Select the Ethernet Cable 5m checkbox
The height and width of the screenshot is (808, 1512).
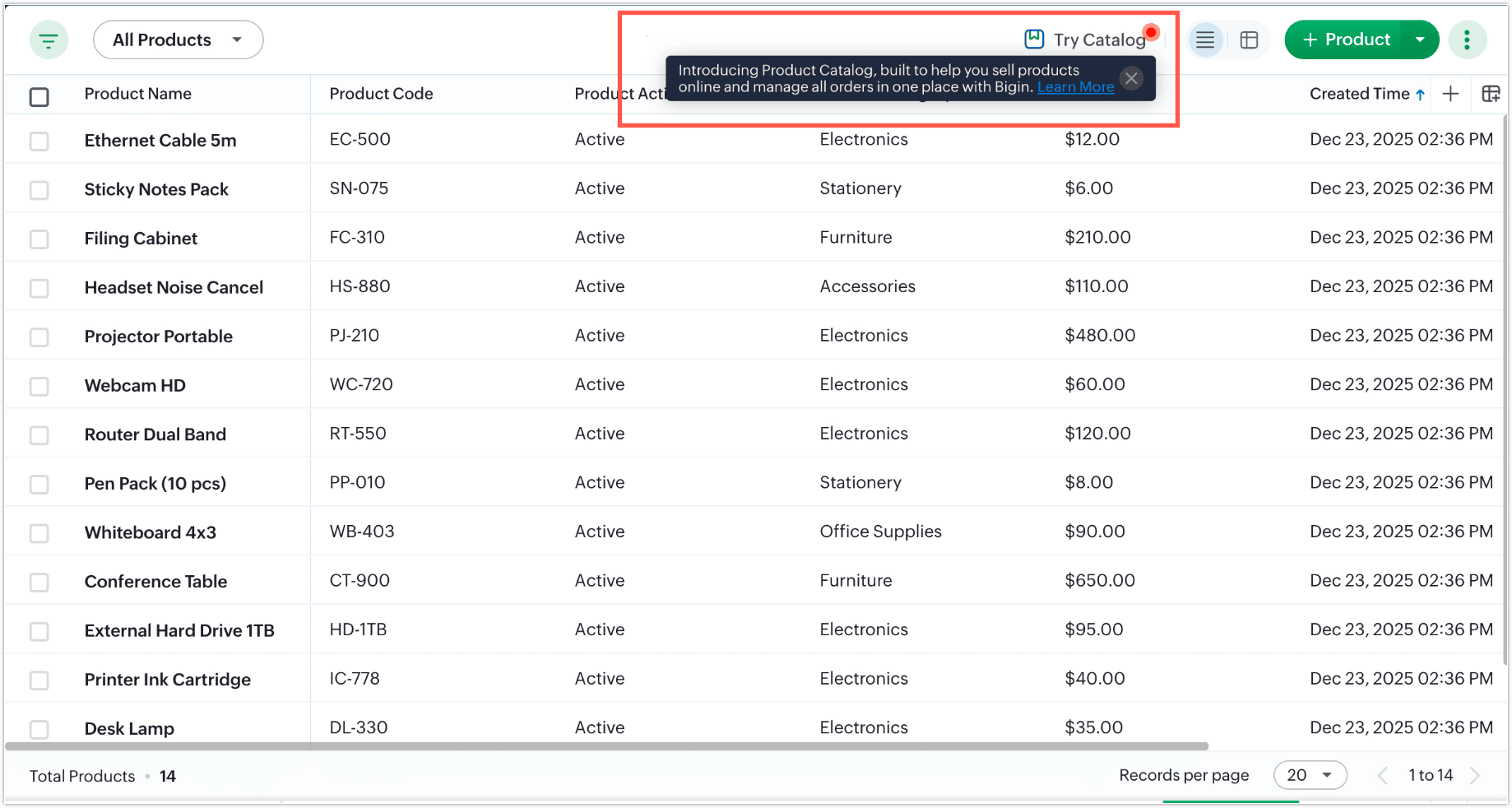39,142
